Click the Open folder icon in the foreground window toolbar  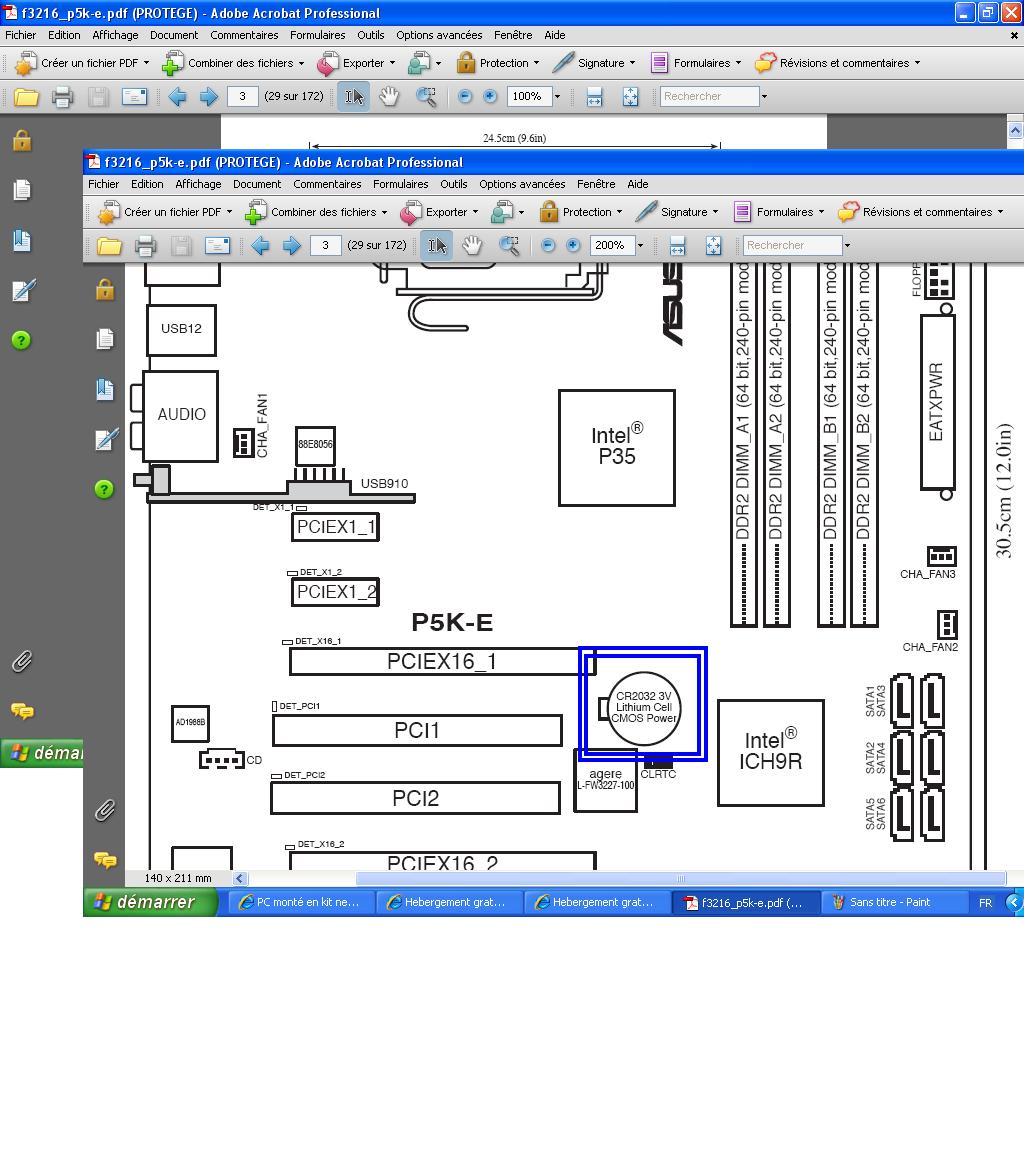coord(109,246)
